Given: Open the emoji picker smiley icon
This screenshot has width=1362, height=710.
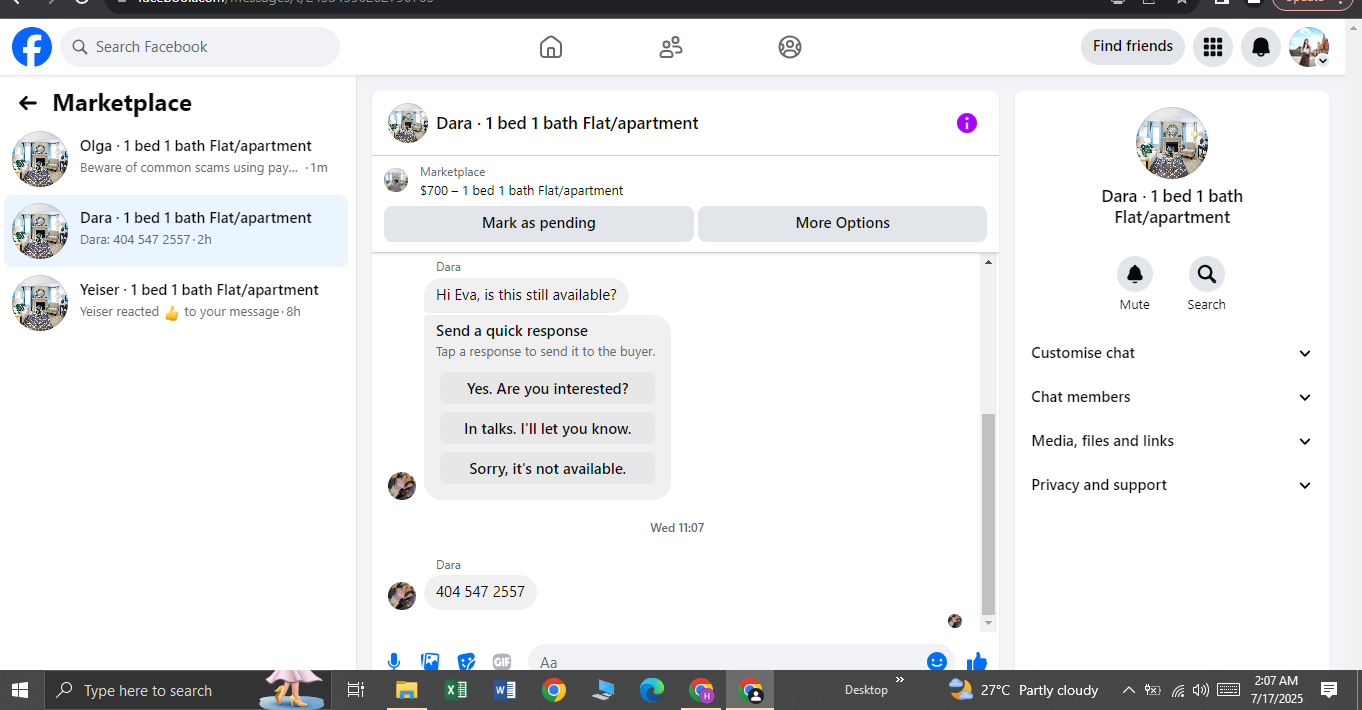Looking at the screenshot, I should coord(937,662).
